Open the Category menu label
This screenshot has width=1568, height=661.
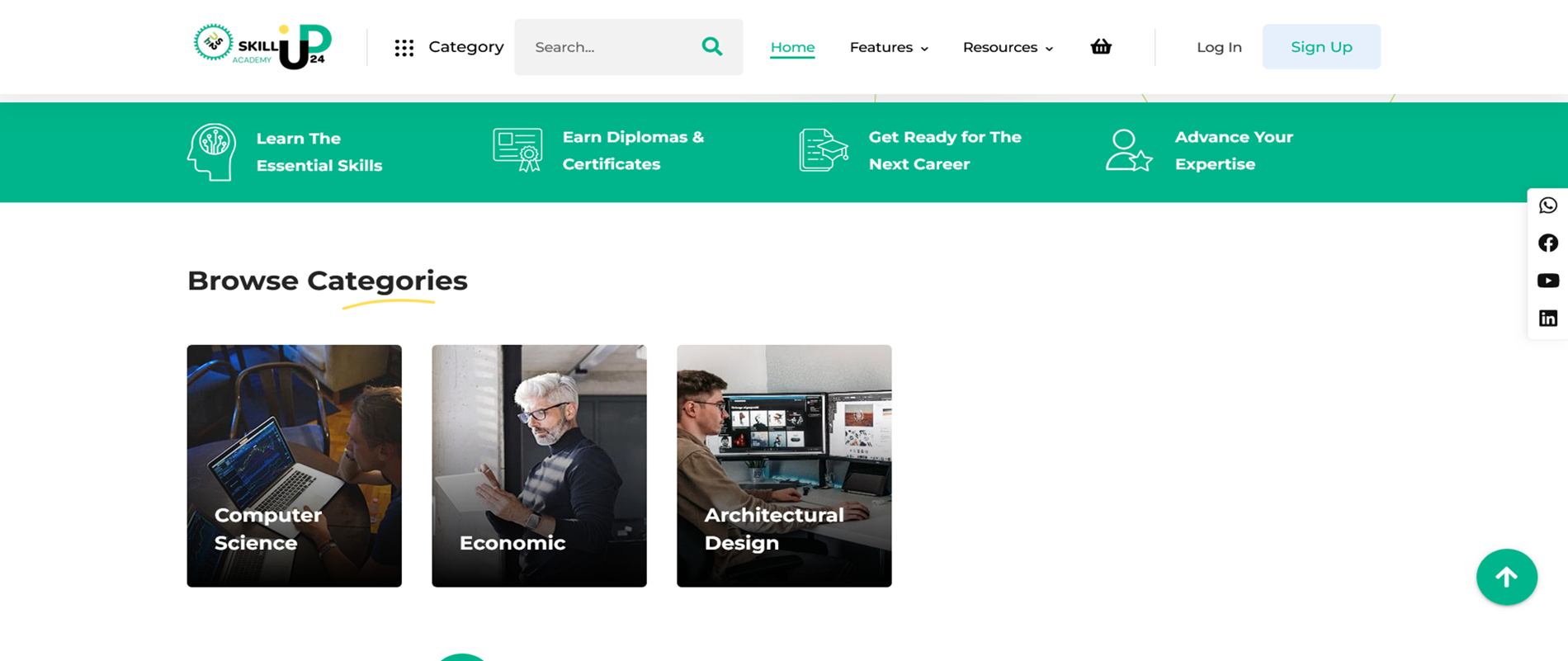(465, 47)
